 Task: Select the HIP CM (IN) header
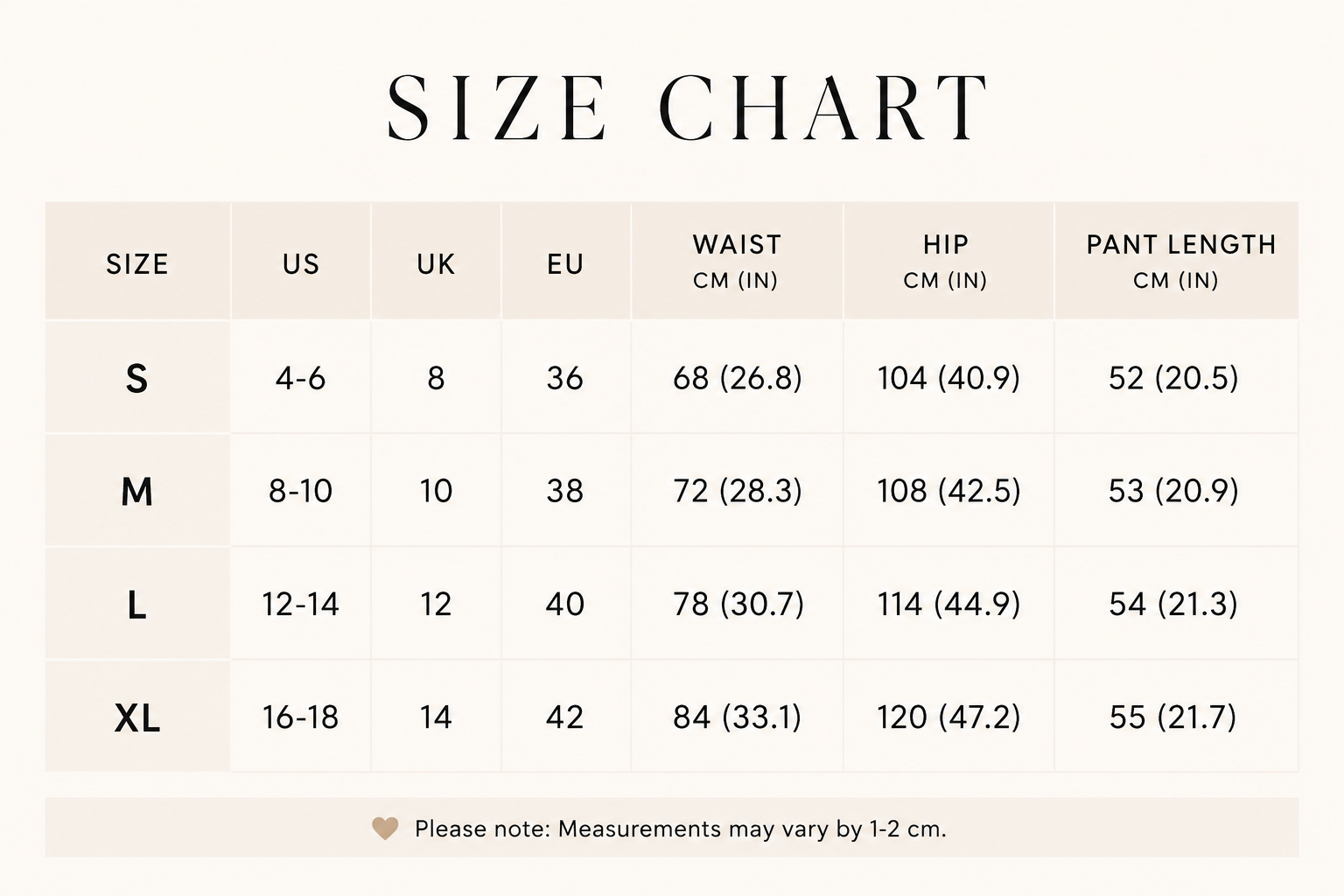coord(946,261)
